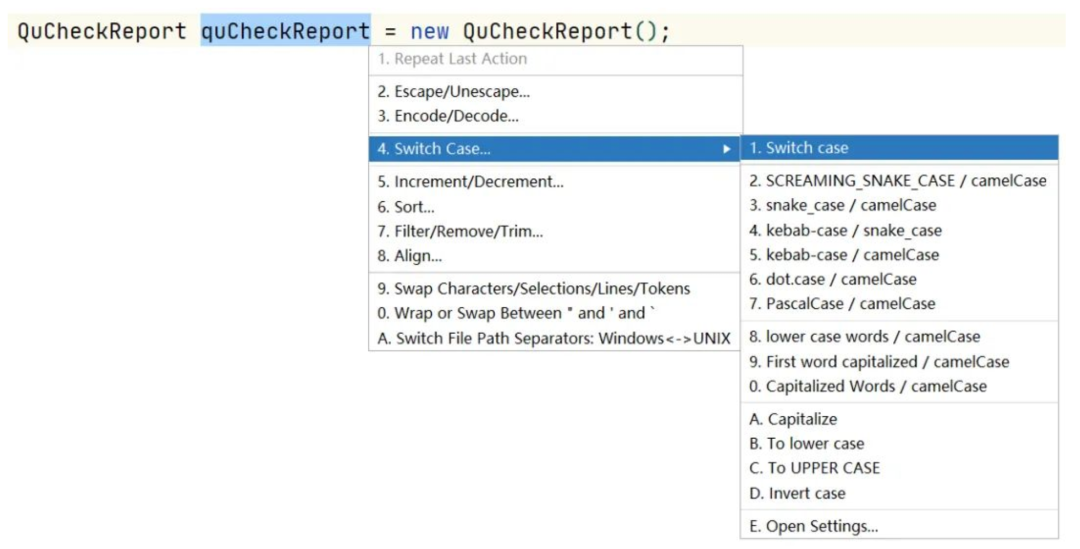Open Settings from the submenu
This screenshot has height=549, width=1080.
813,526
